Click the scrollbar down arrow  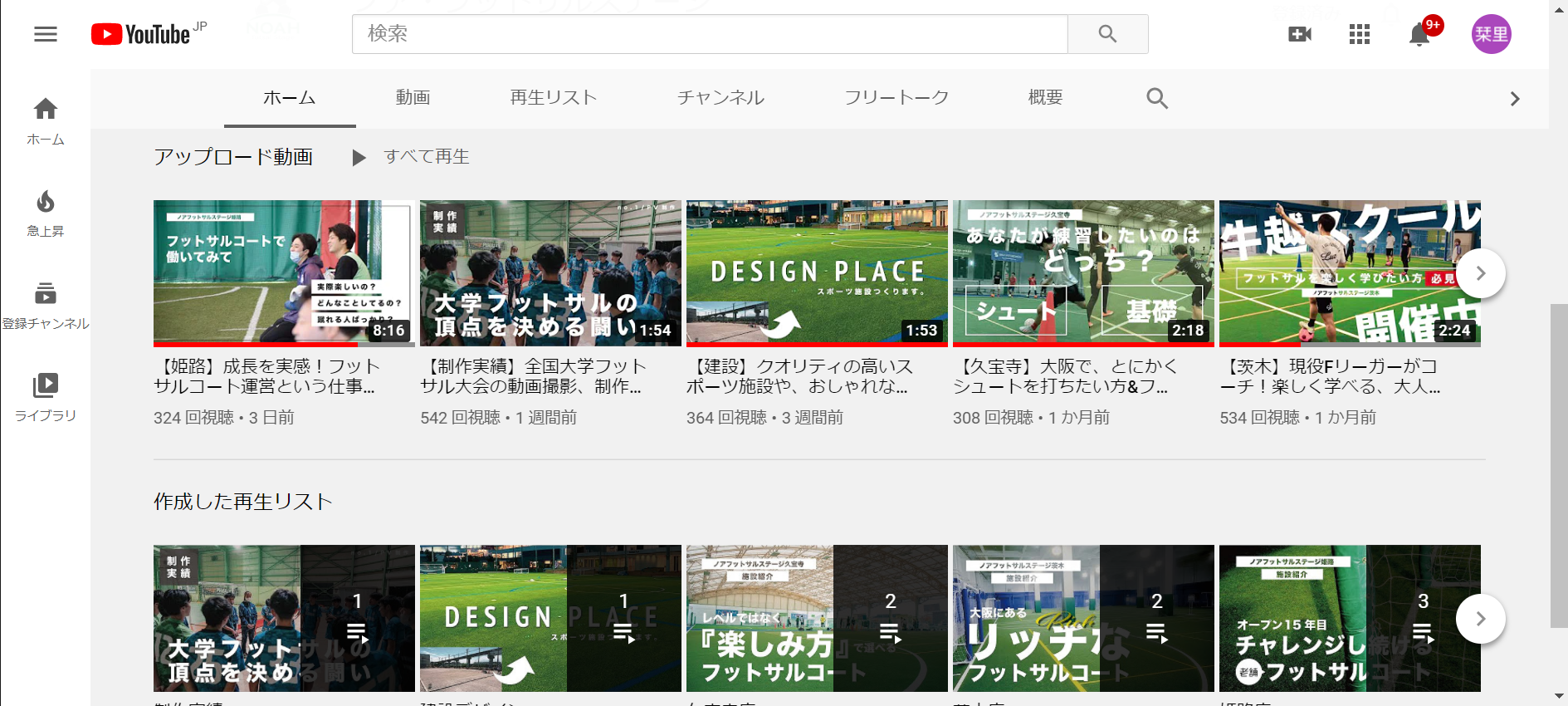pyautogui.click(x=1560, y=697)
